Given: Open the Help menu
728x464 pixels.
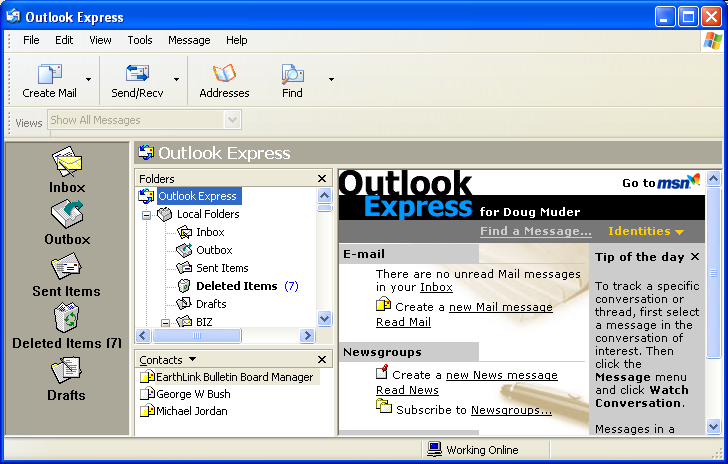Looking at the screenshot, I should coord(237,40).
